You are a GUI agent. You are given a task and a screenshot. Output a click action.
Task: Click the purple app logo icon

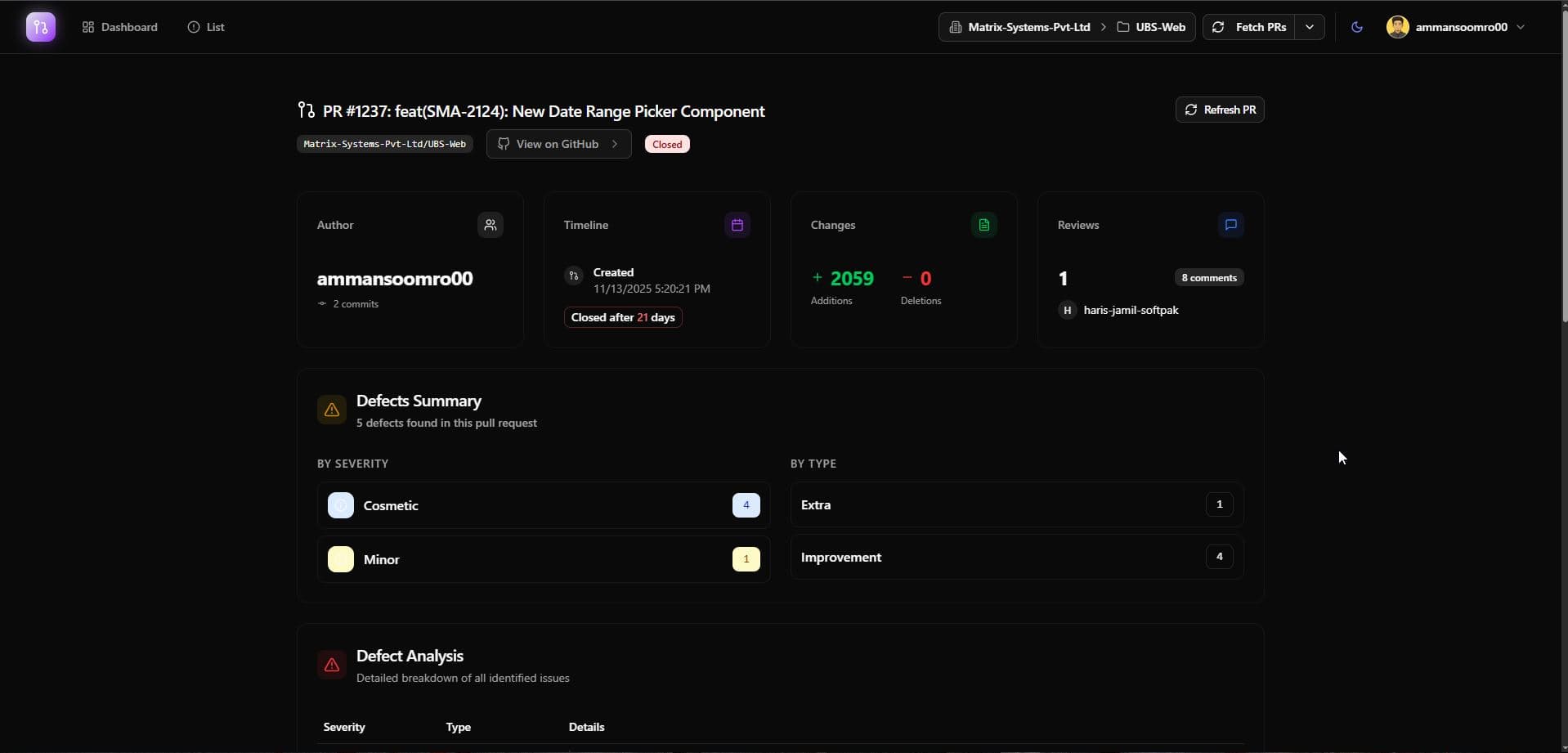point(41,27)
